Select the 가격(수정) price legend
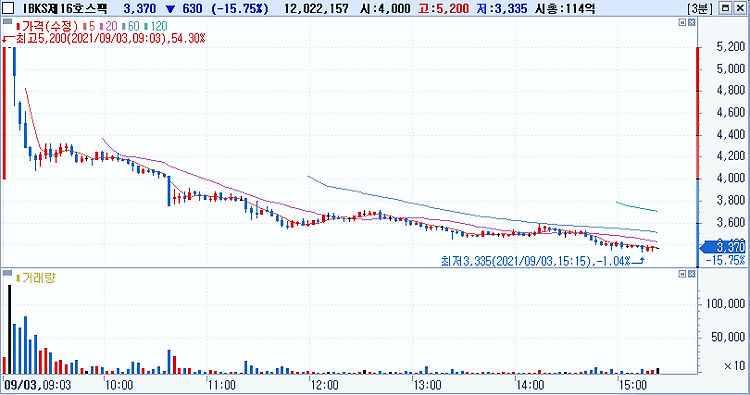 (x=47, y=26)
